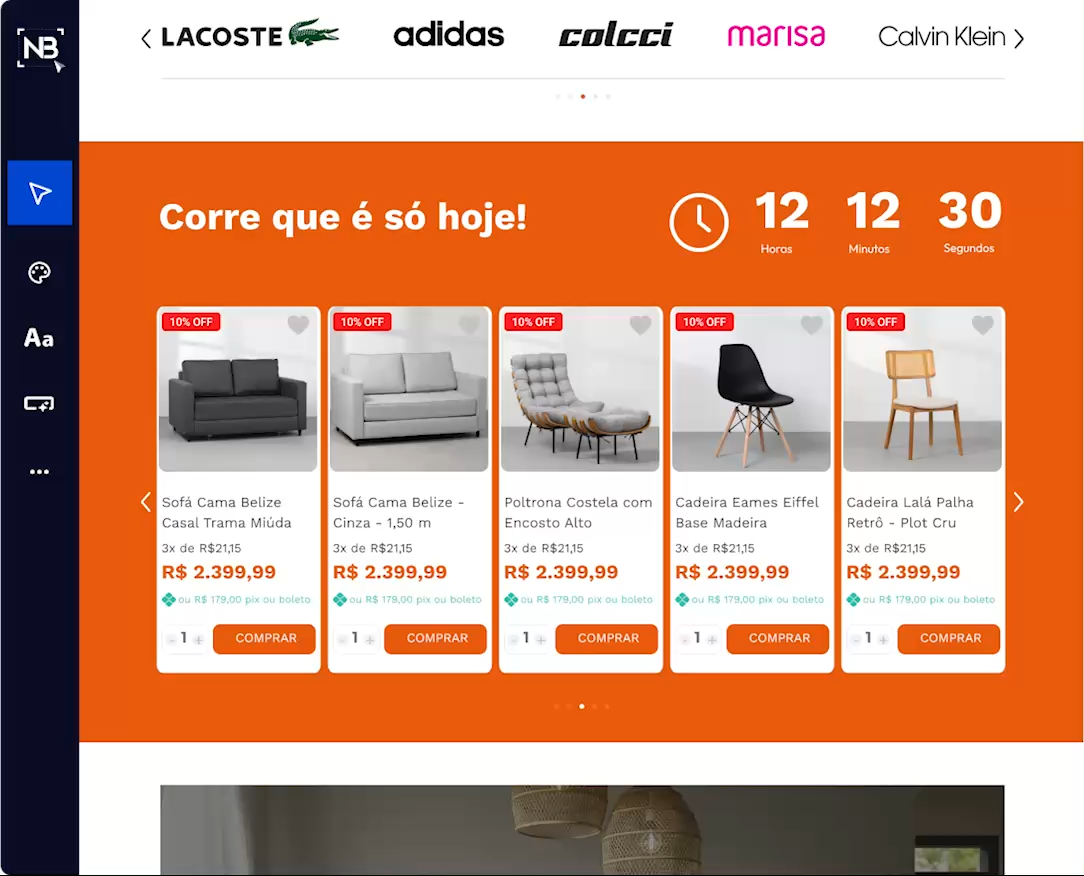Image resolution: width=1084 pixels, height=876 pixels.
Task: Open the Poltrona Costela product image
Action: coord(580,389)
